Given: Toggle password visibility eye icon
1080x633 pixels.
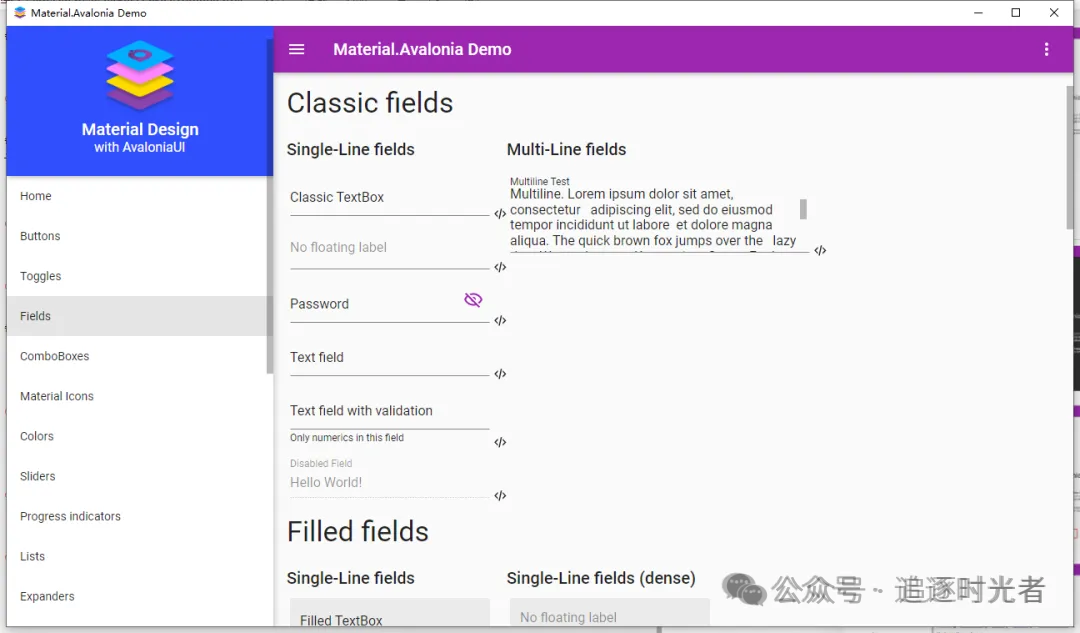Looking at the screenshot, I should (473, 300).
